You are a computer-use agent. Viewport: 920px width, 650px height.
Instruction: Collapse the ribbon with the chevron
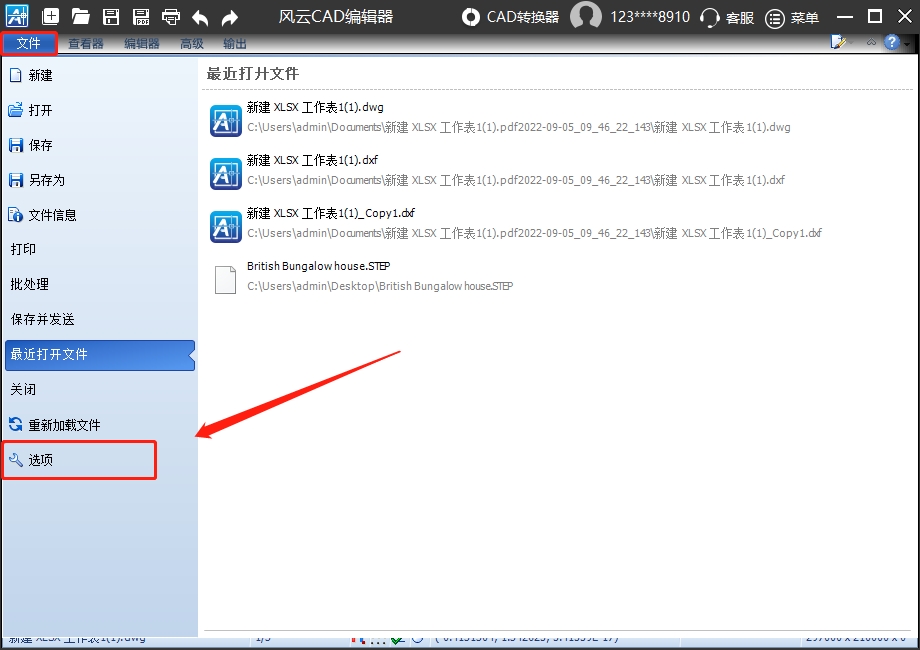(x=870, y=43)
